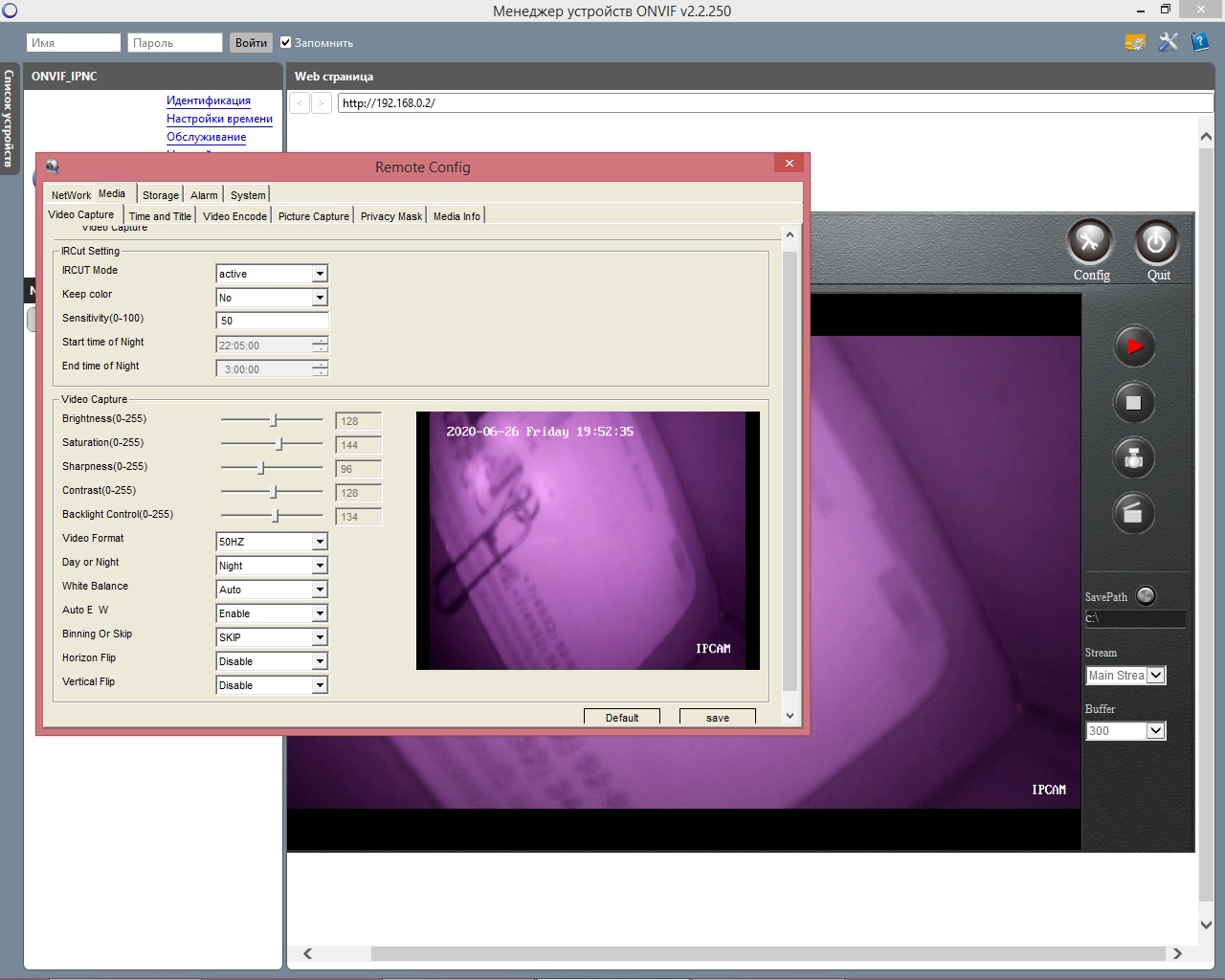
Task: Expand the Stream selection dropdown
Action: pos(1156,676)
